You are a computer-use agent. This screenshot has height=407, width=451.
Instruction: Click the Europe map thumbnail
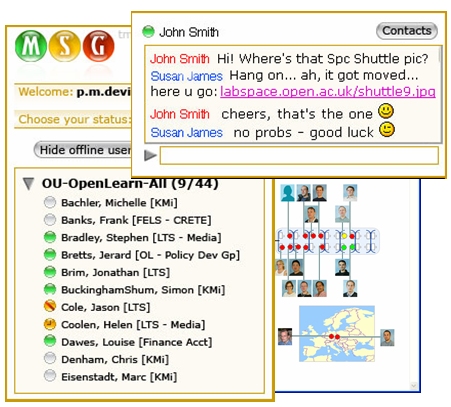pos(337,334)
